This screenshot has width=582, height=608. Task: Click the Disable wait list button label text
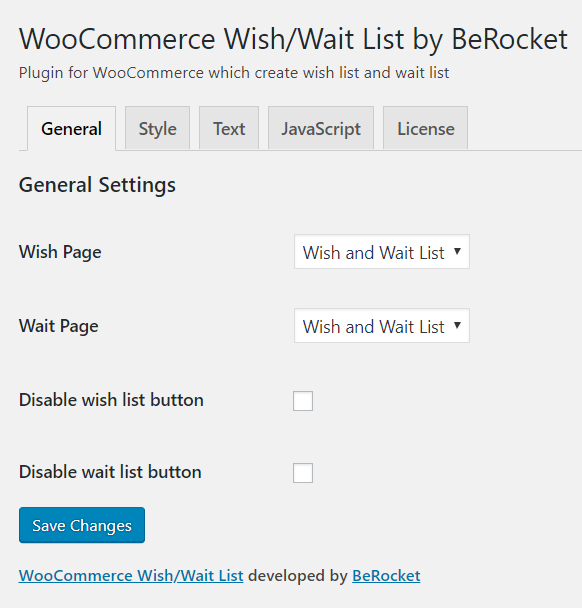coord(110,472)
